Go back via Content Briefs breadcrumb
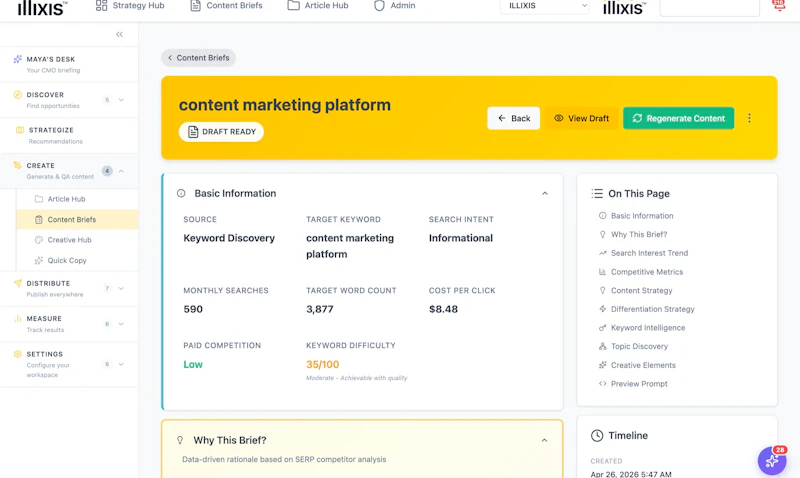Viewport: 800px width, 478px height. (198, 58)
